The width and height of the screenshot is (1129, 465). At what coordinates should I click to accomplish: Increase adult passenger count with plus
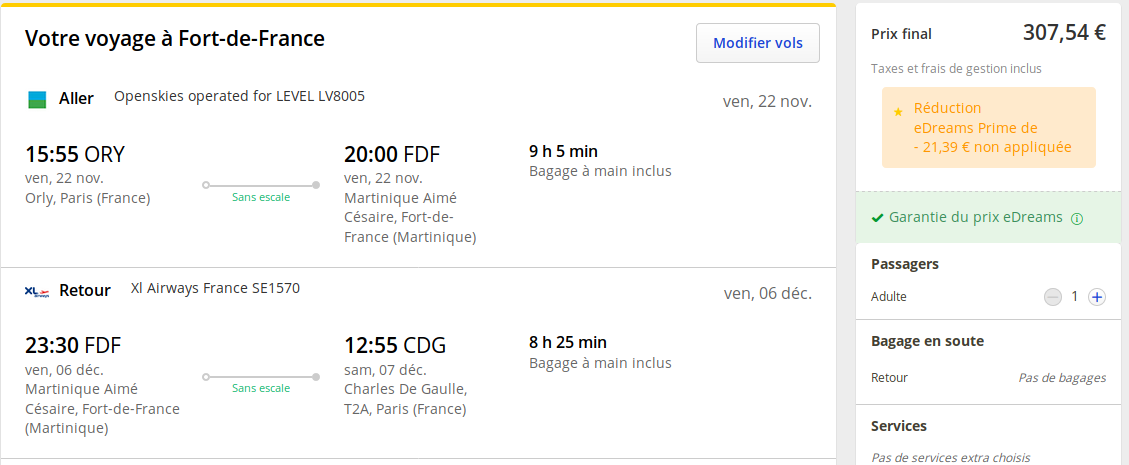point(1097,296)
